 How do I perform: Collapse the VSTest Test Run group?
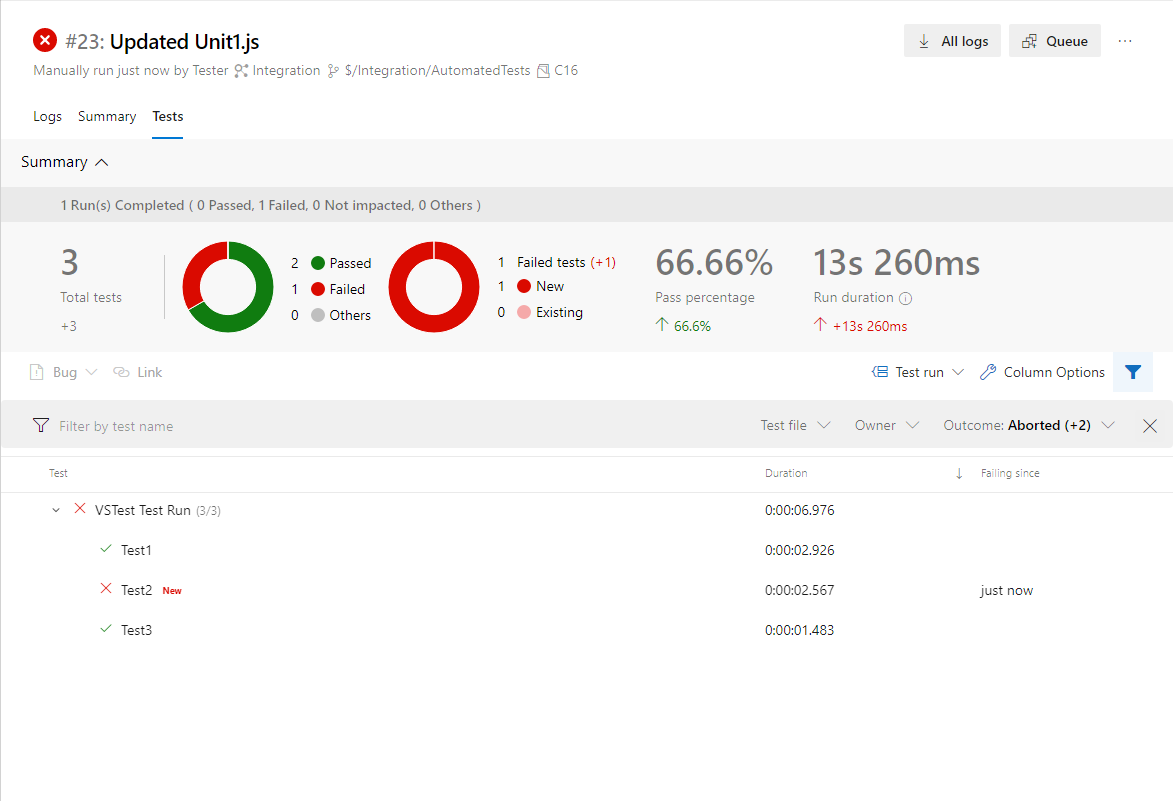(56, 509)
